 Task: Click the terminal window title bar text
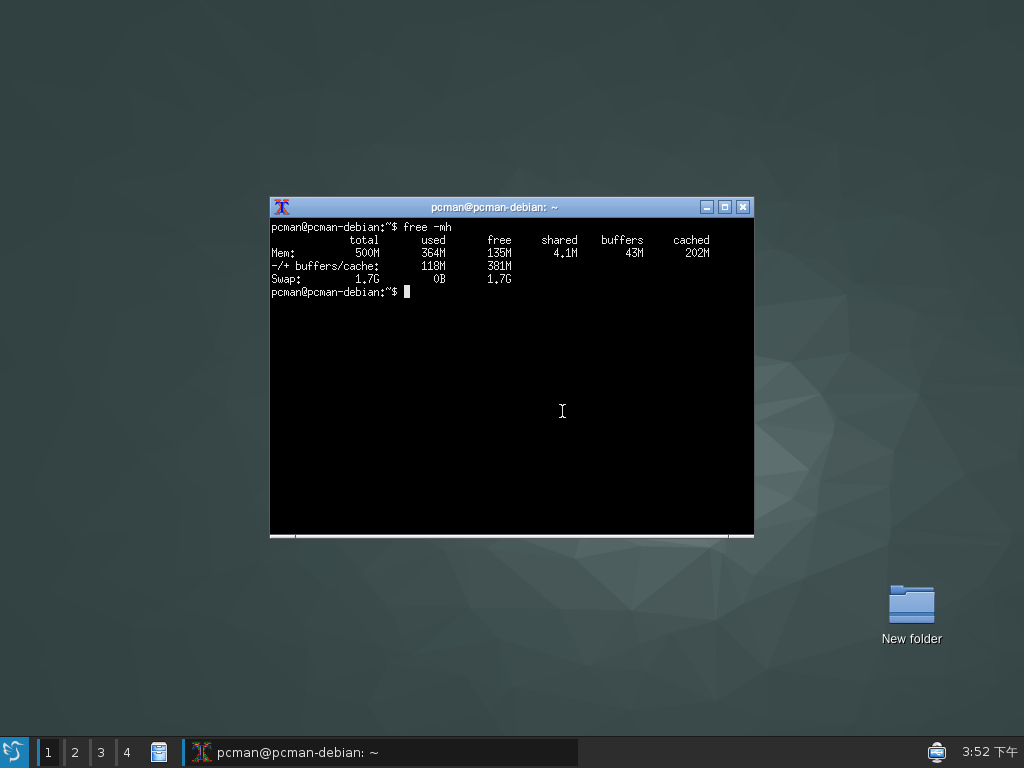tap(494, 207)
